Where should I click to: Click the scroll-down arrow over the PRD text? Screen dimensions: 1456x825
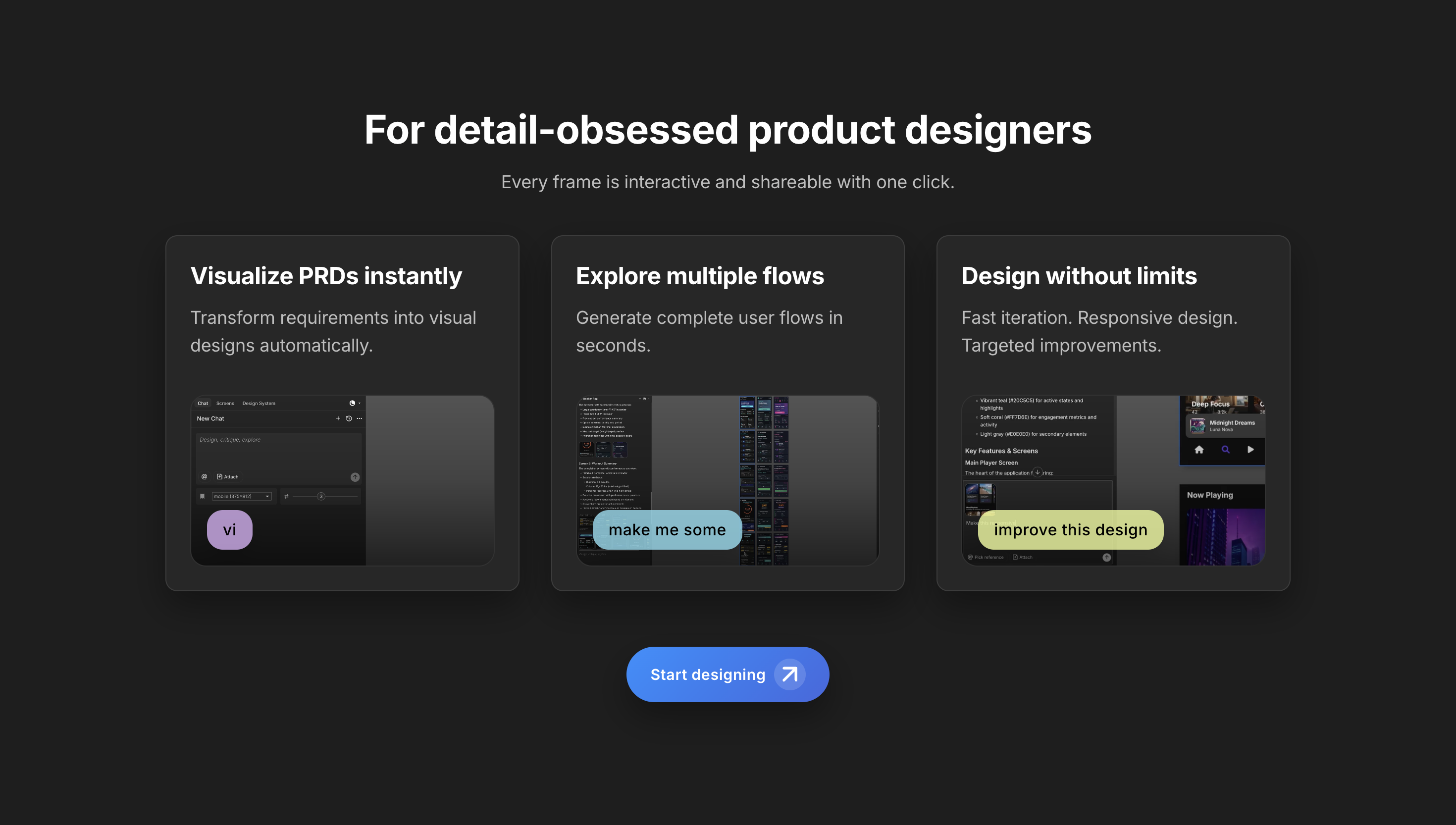coord(1038,473)
